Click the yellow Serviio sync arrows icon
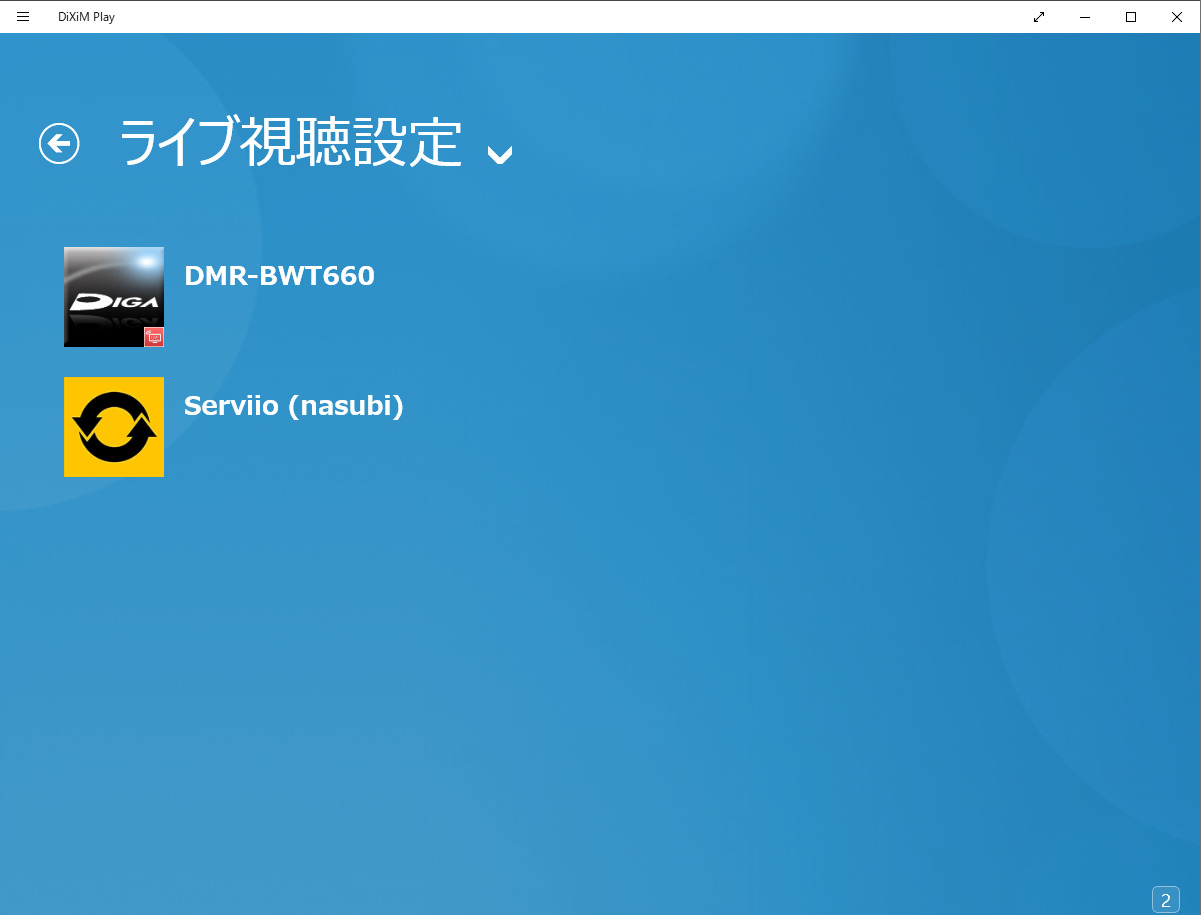 (114, 427)
